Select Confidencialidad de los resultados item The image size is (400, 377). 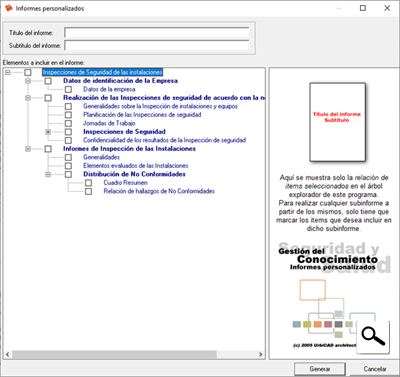pos(165,140)
